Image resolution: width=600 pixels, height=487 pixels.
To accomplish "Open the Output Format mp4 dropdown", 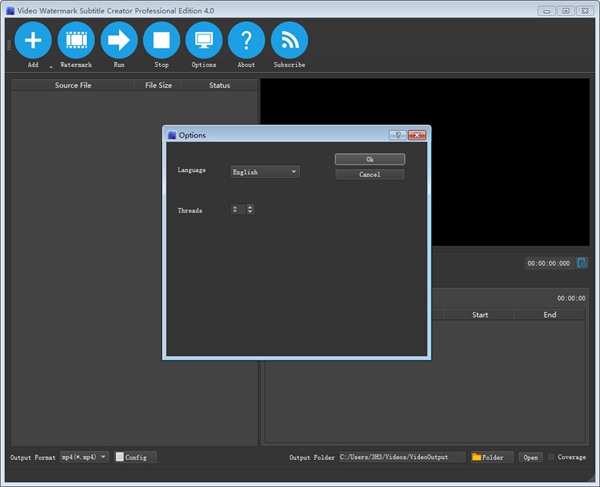I will pos(84,457).
